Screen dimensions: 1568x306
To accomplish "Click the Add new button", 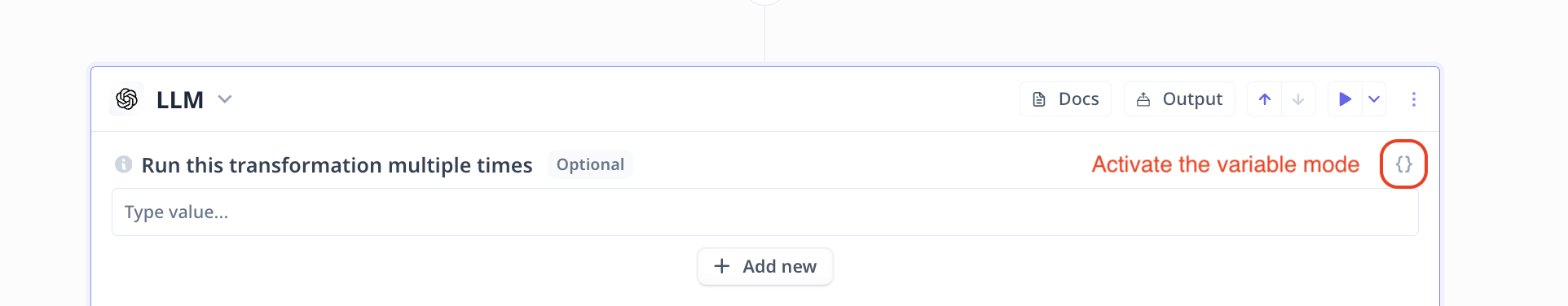I will click(764, 266).
